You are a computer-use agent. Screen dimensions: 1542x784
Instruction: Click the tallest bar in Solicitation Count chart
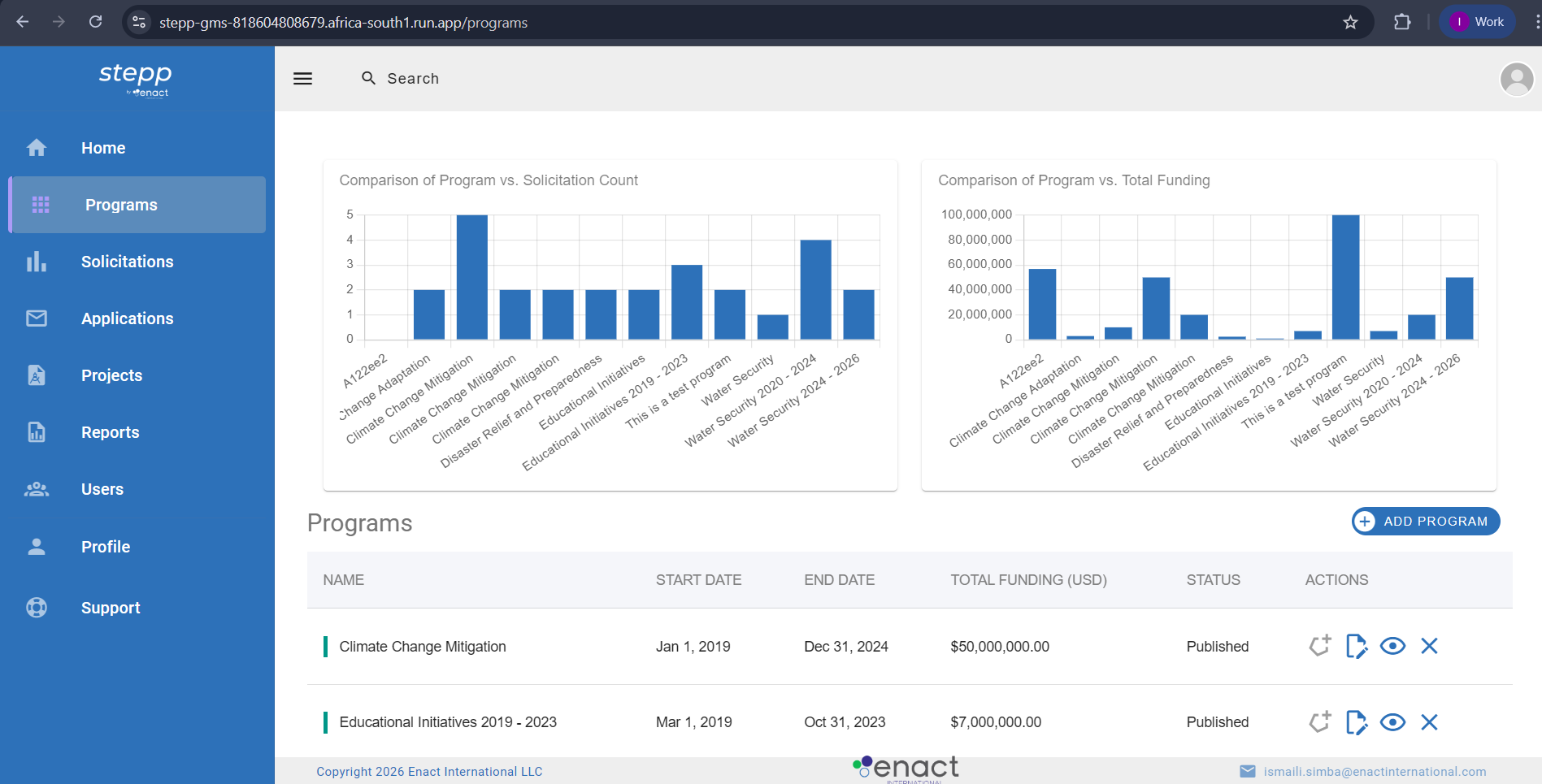pos(471,277)
